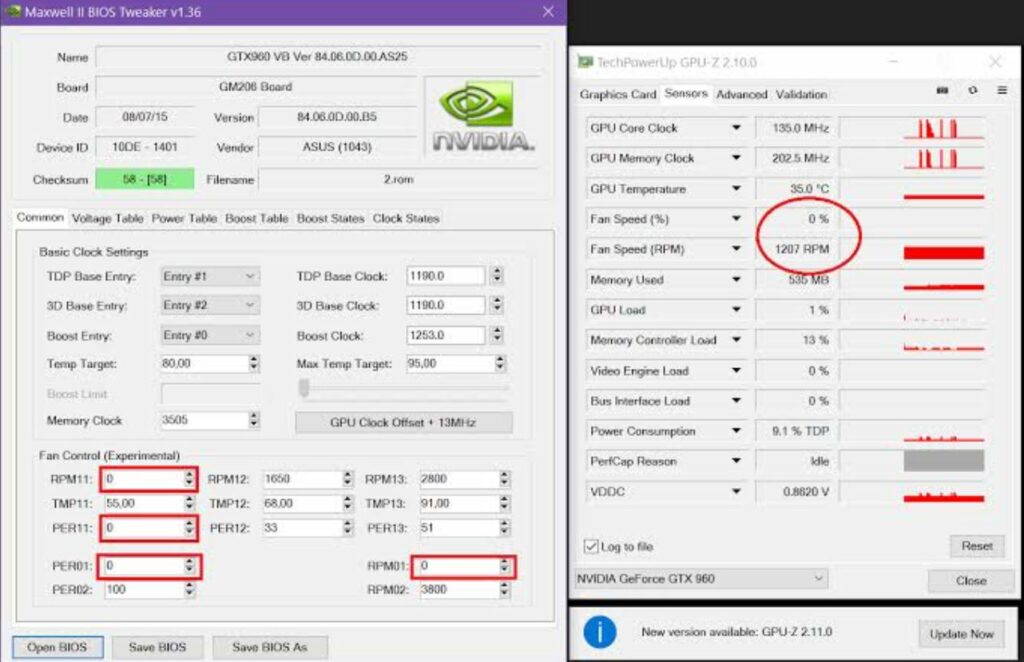Click the Update Now button
Image resolution: width=1024 pixels, height=662 pixels.
[961, 634]
